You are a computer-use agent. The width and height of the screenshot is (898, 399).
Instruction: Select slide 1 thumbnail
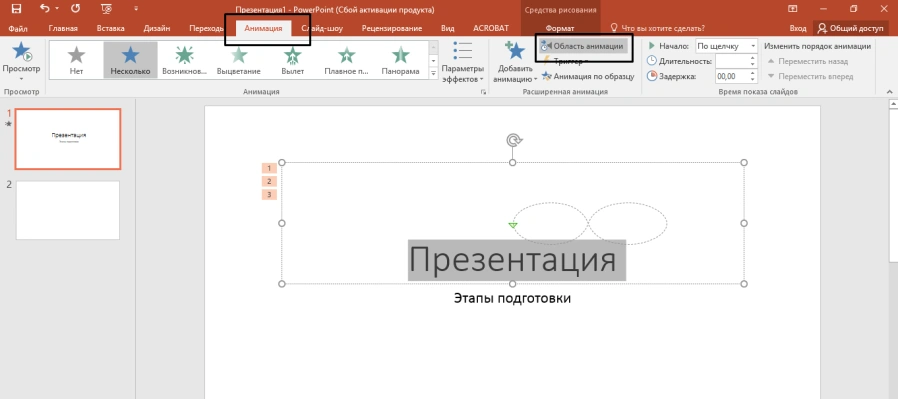[x=68, y=139]
